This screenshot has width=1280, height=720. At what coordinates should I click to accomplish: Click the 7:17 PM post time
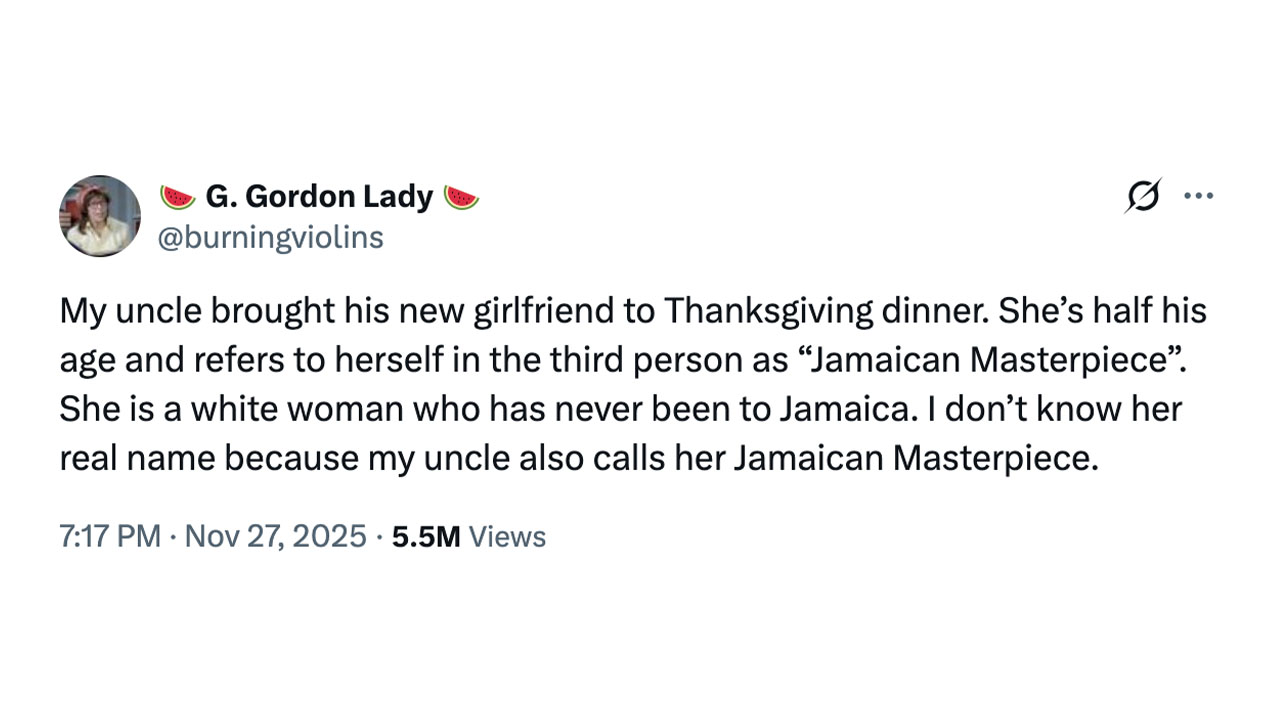point(110,537)
